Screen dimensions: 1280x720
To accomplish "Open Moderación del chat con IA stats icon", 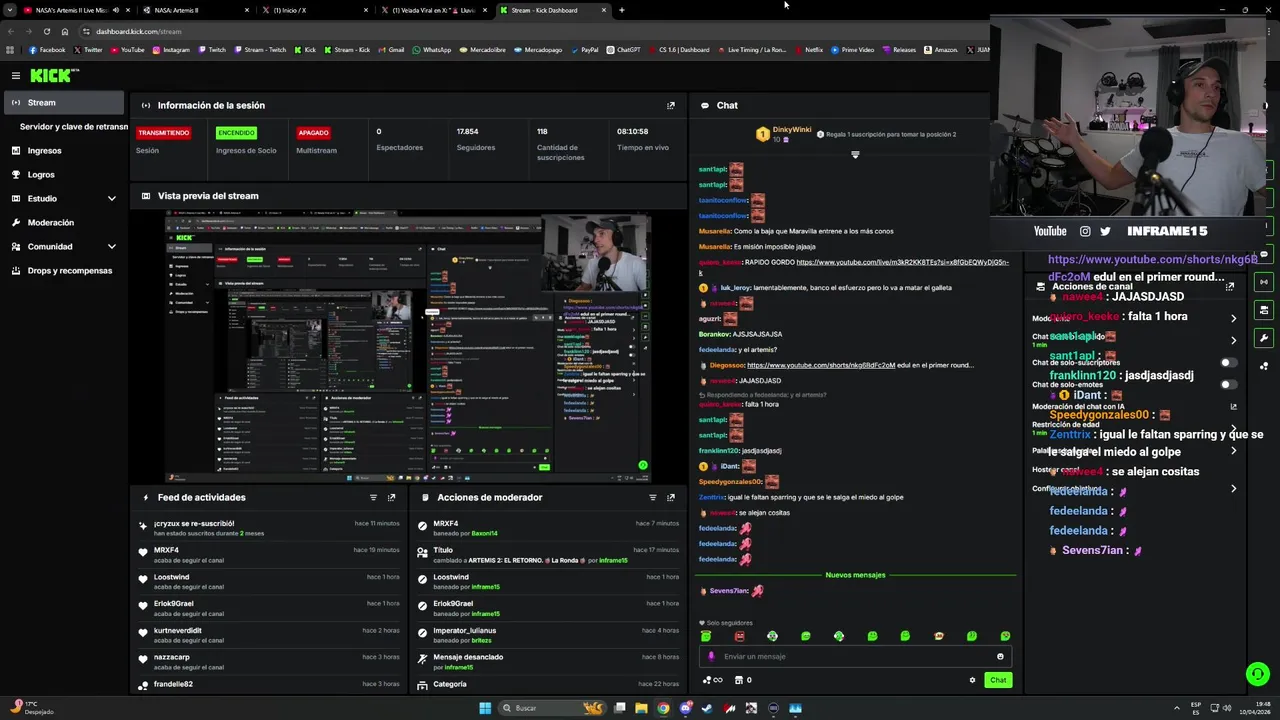I will point(1233,406).
